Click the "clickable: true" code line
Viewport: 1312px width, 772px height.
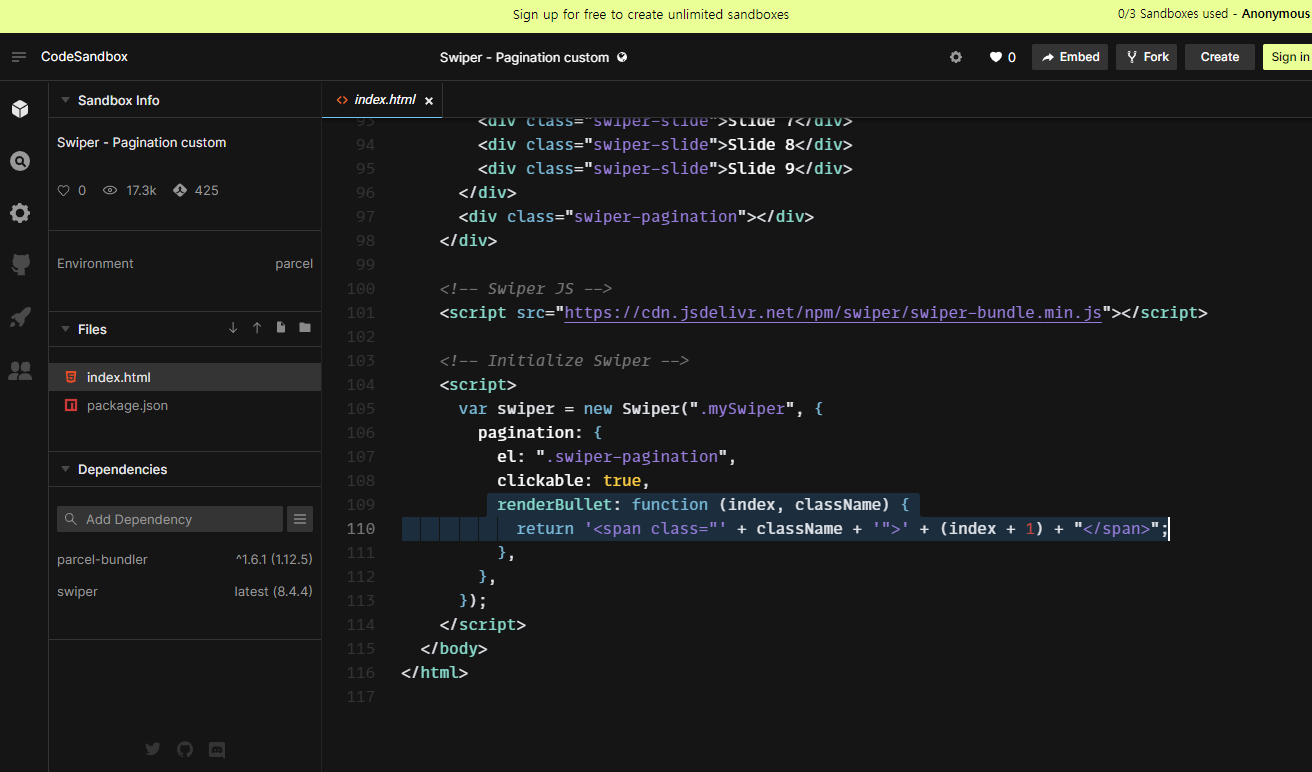click(573, 481)
